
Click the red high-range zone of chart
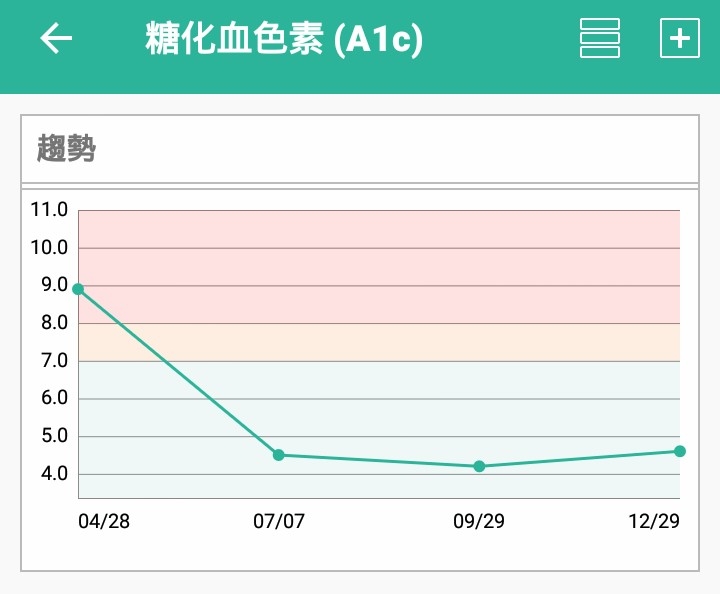pos(379,267)
